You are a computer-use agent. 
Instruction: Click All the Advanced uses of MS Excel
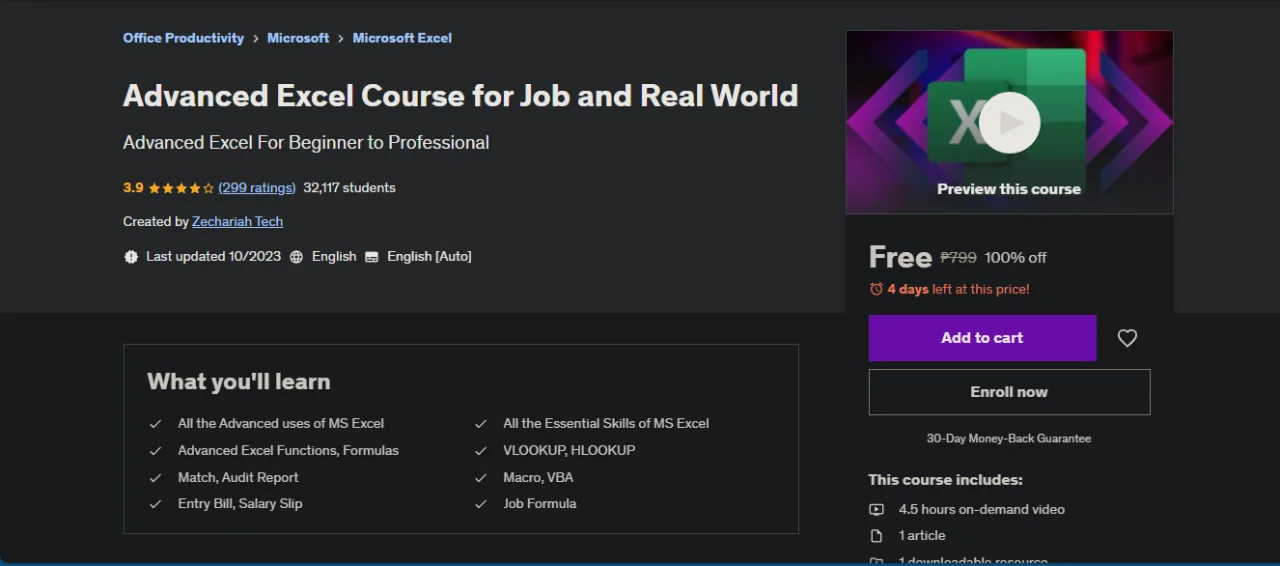click(x=281, y=424)
